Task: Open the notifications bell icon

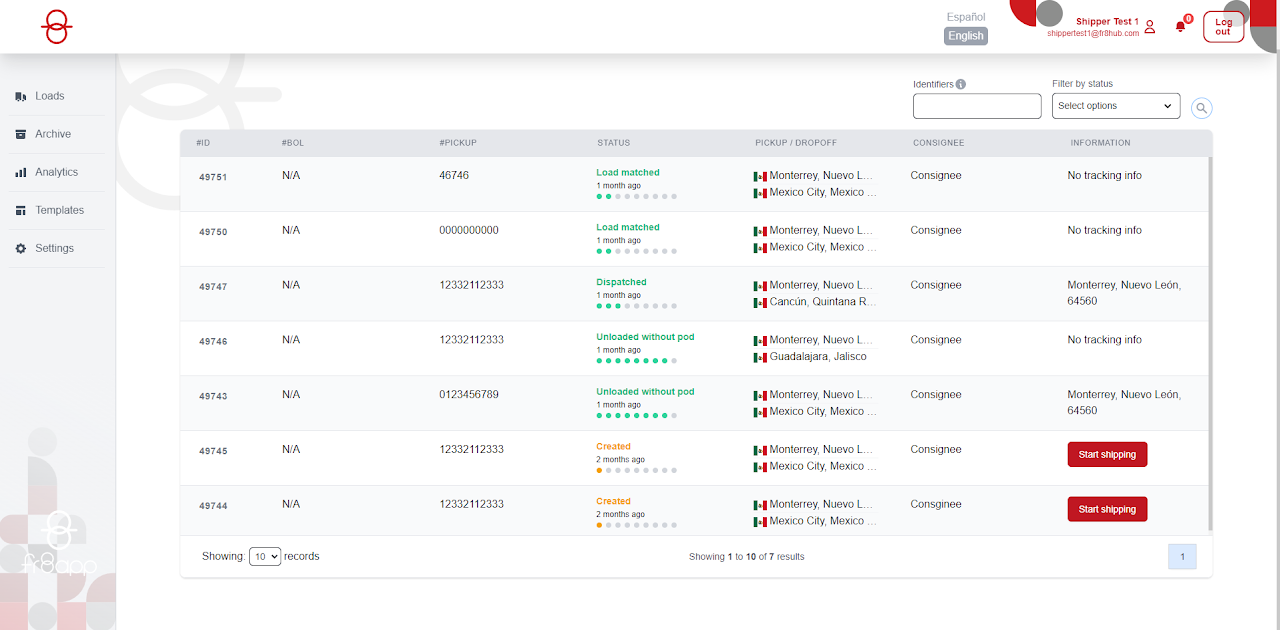Action: (x=1180, y=27)
